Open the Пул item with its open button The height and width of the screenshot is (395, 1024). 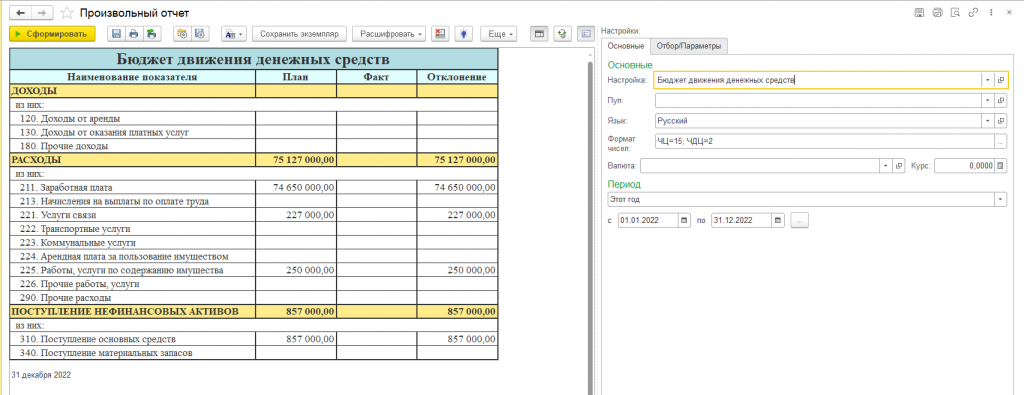pyautogui.click(x=1000, y=101)
